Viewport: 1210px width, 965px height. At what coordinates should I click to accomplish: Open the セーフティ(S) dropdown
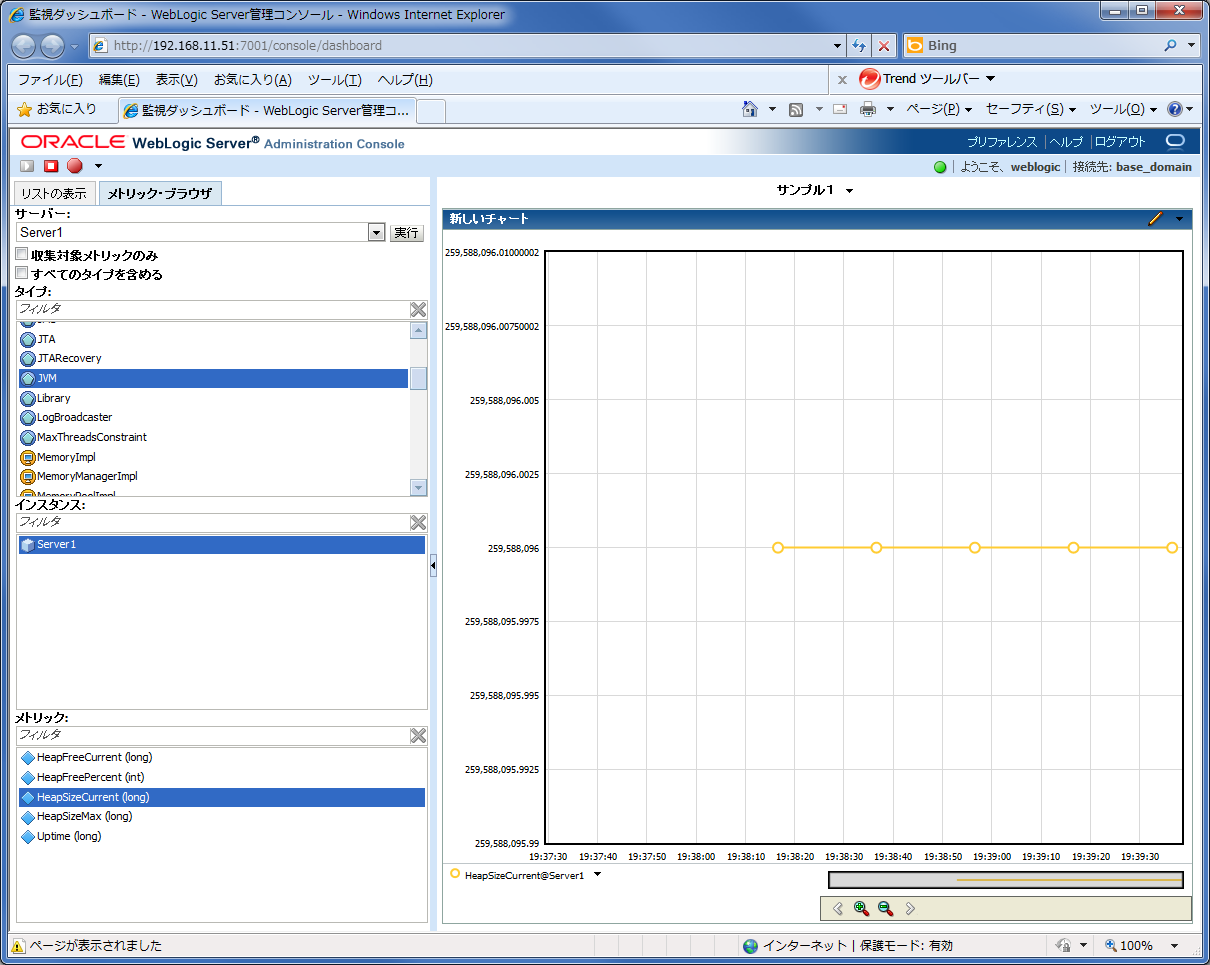click(1031, 109)
